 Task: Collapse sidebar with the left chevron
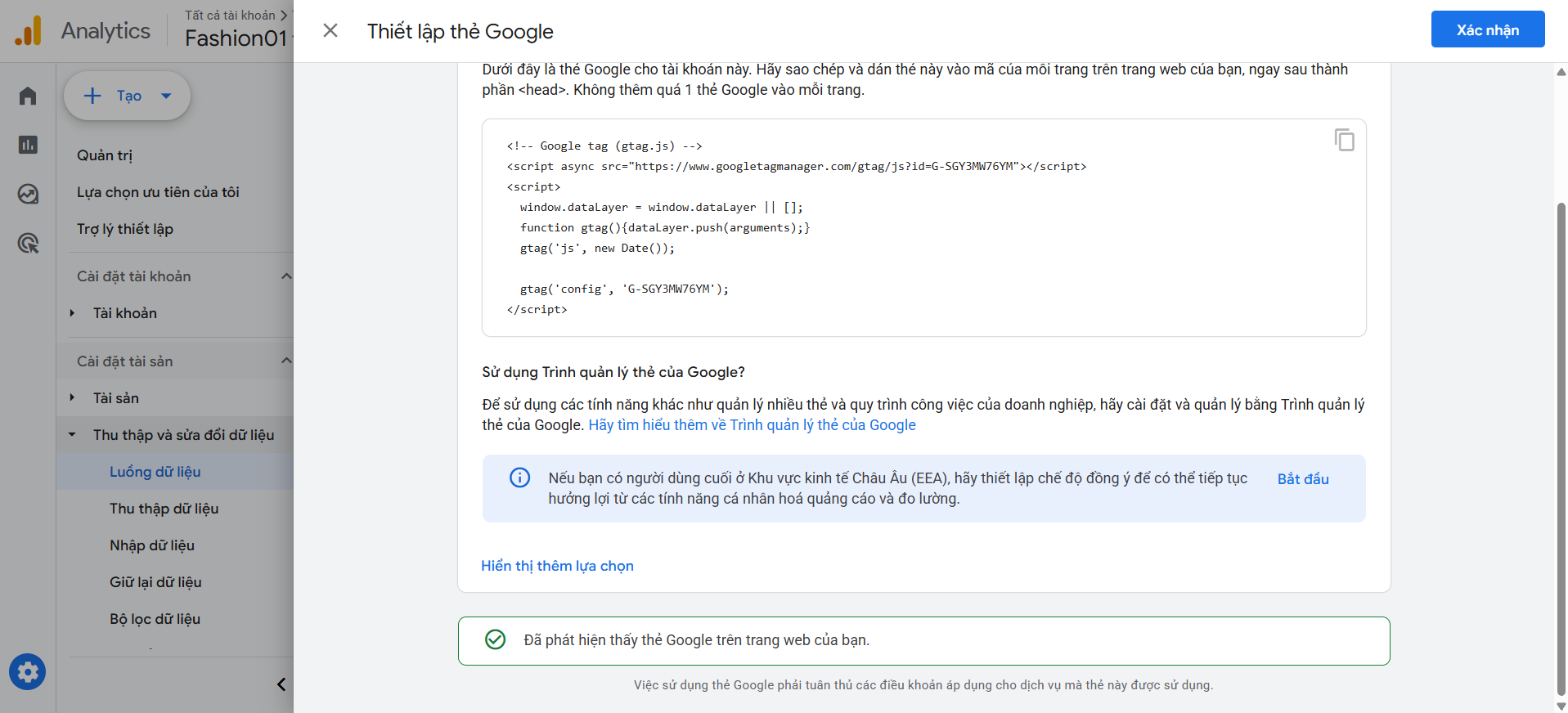point(281,684)
